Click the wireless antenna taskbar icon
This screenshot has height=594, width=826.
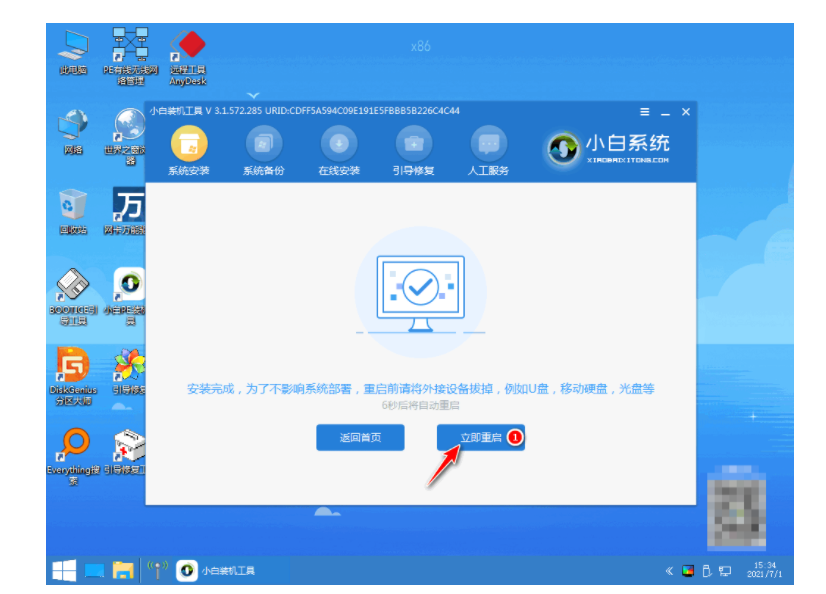(x=158, y=570)
